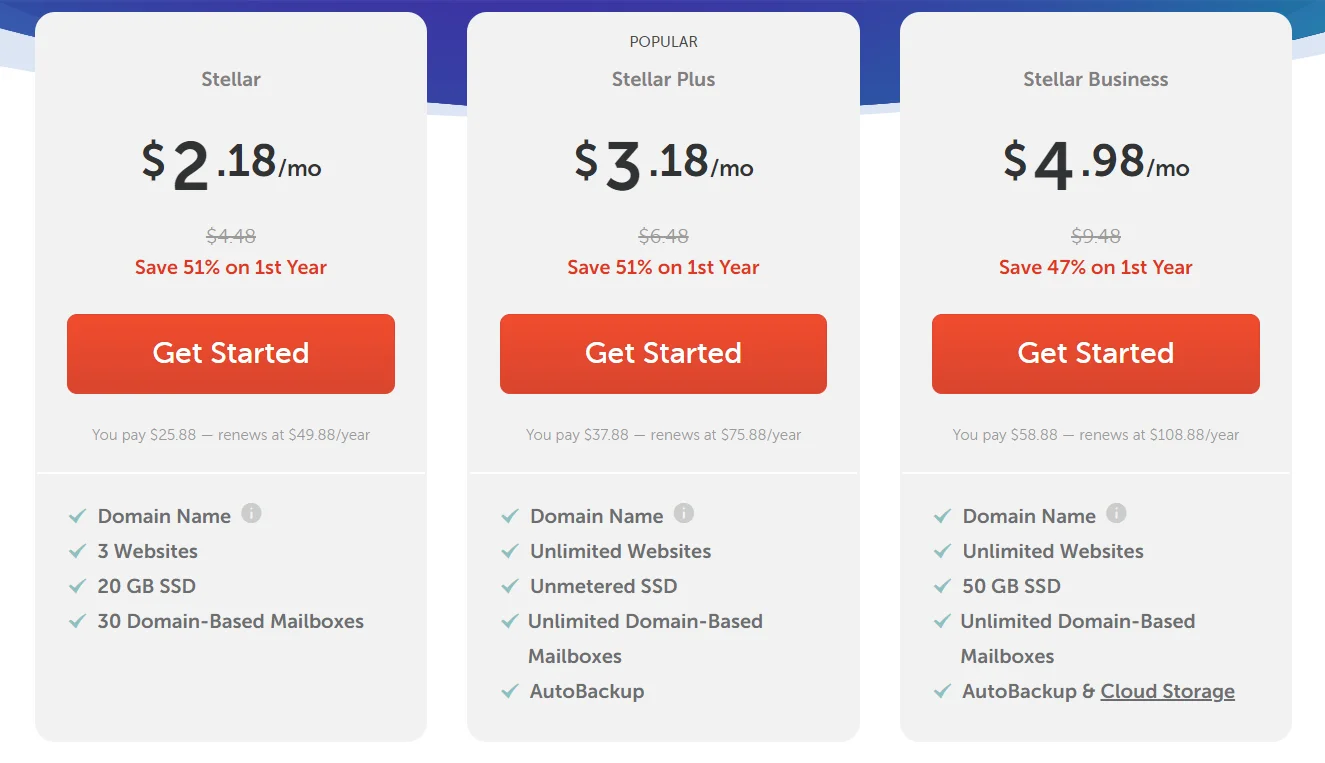Click '3 Websites' feature

148,551
